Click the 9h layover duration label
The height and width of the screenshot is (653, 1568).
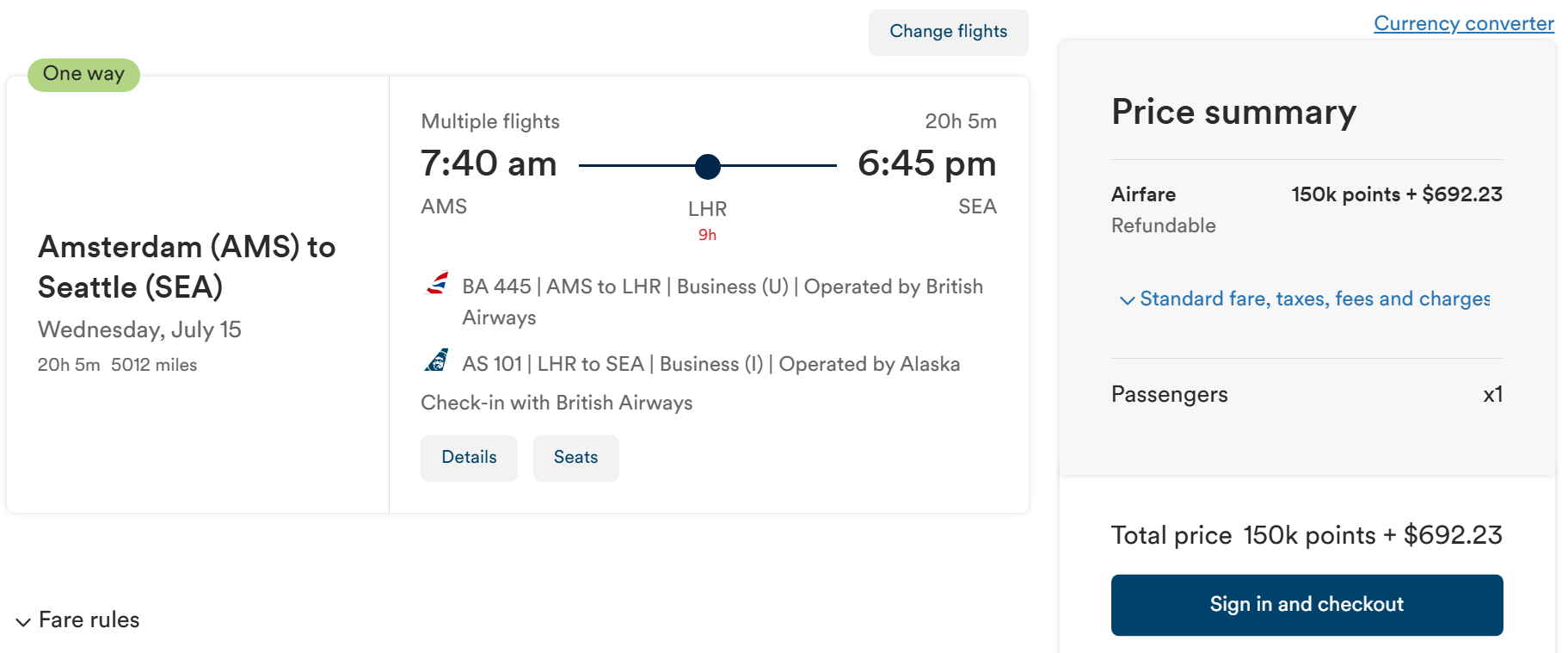[707, 235]
